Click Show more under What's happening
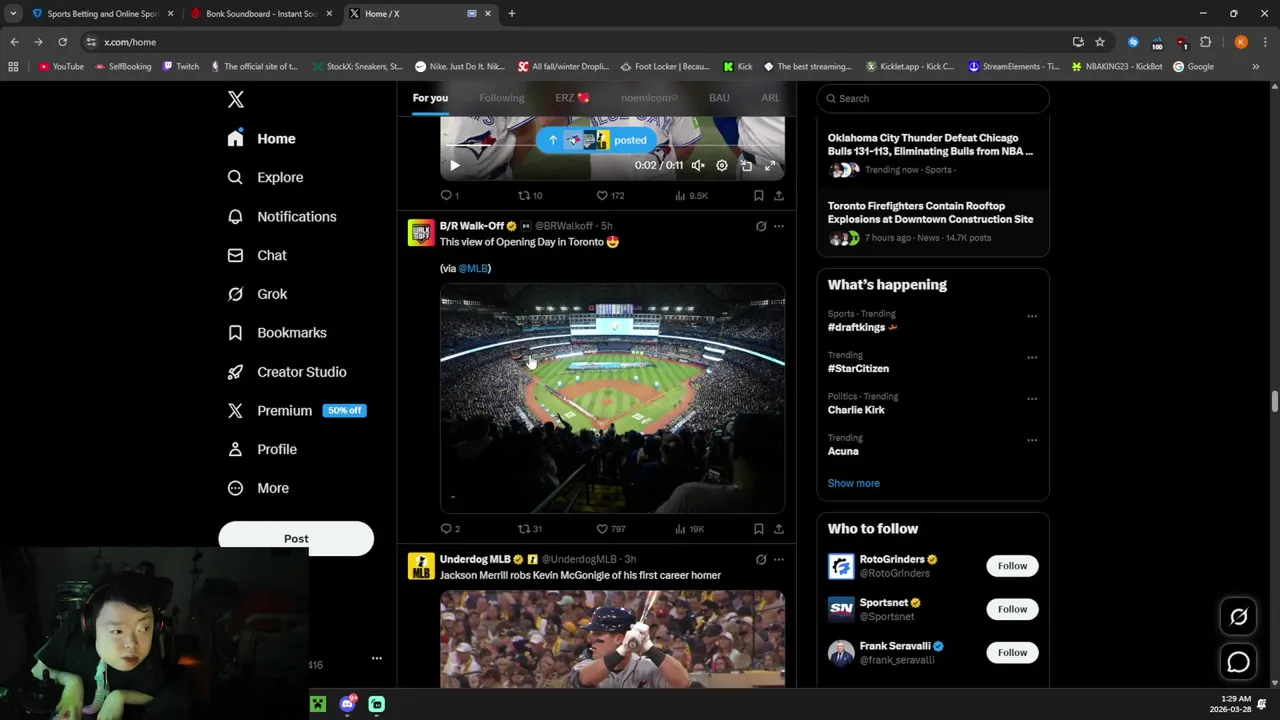Screen dimensions: 1280x720 point(854,483)
